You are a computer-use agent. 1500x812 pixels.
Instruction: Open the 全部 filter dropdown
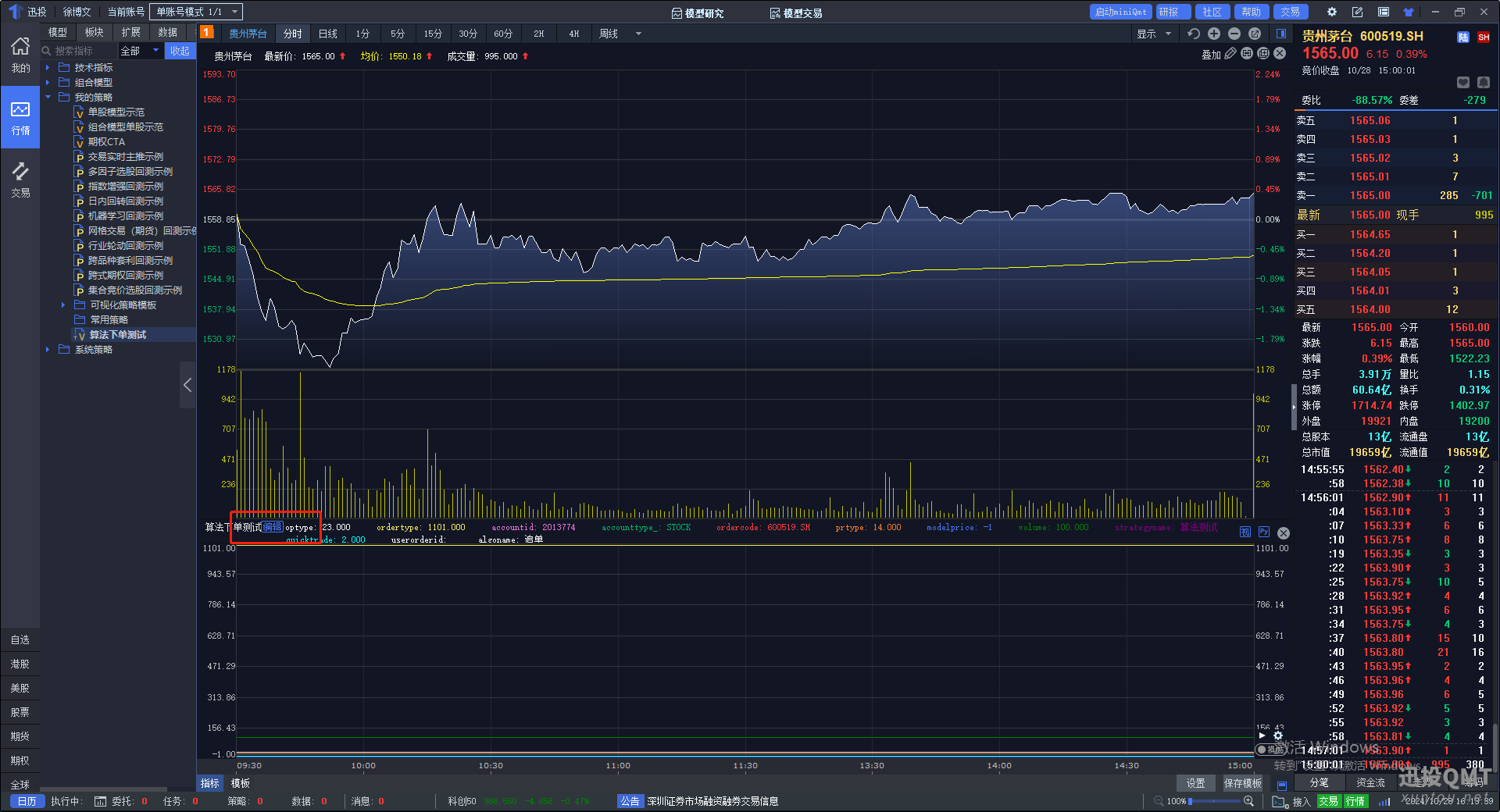[x=141, y=51]
